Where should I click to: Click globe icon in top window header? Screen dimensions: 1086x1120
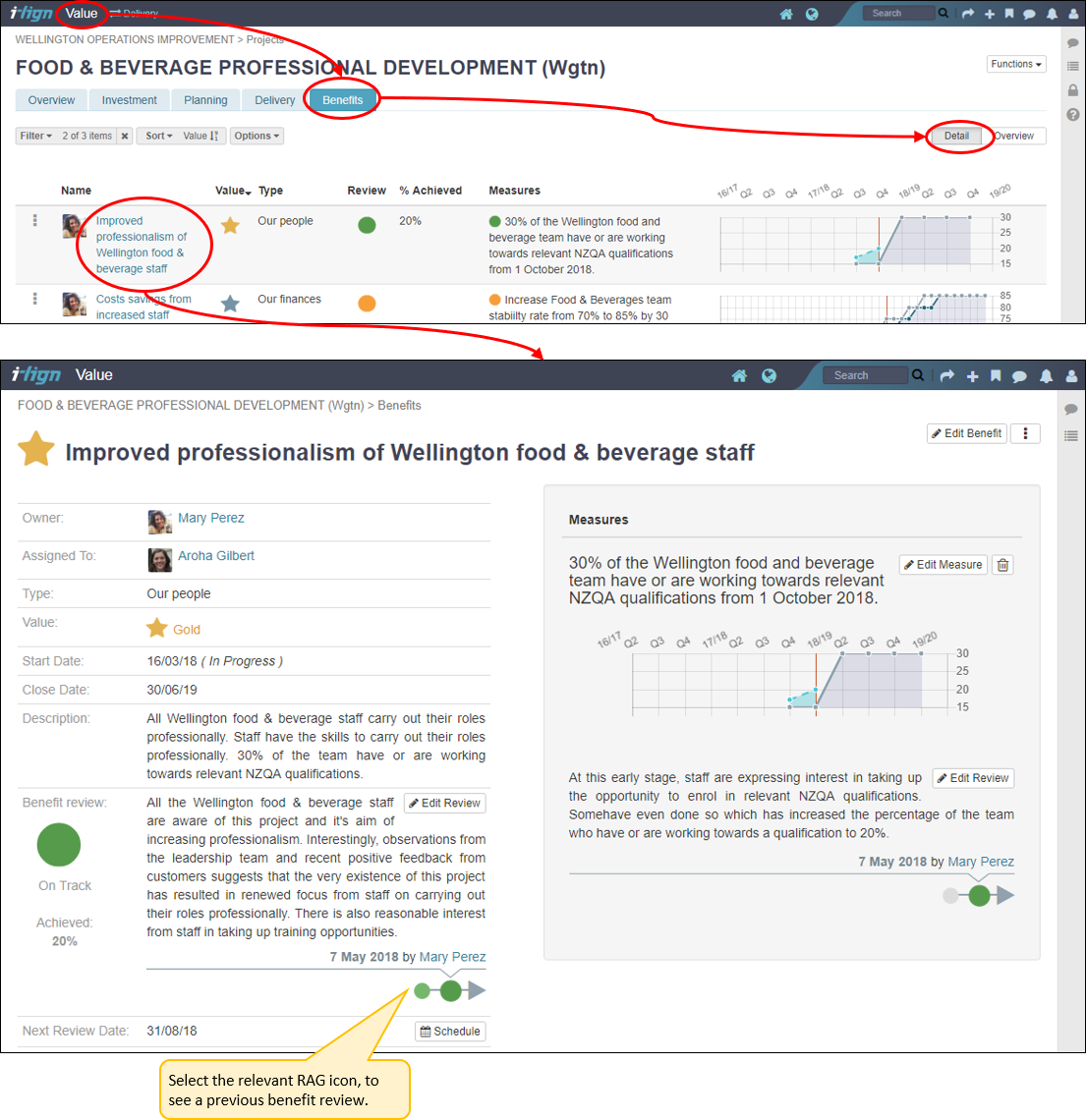tap(812, 14)
